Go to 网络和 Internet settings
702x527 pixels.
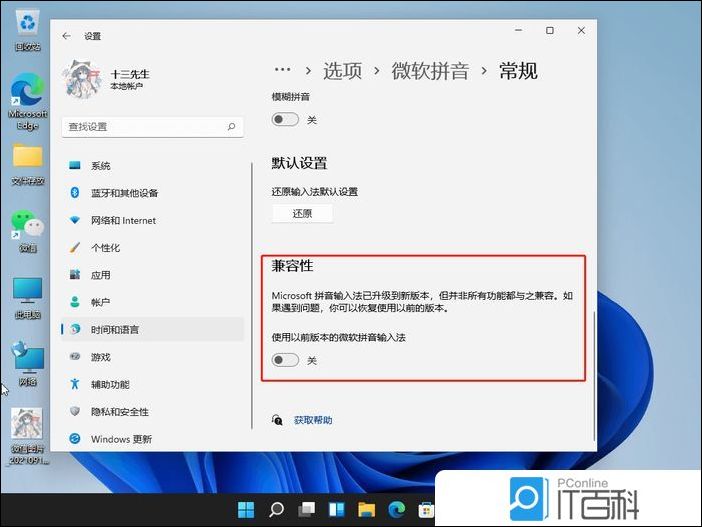tap(152, 220)
